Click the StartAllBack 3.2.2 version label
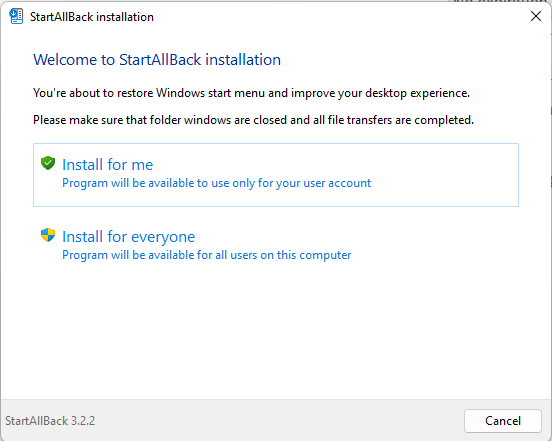This screenshot has width=552, height=441. point(50,421)
